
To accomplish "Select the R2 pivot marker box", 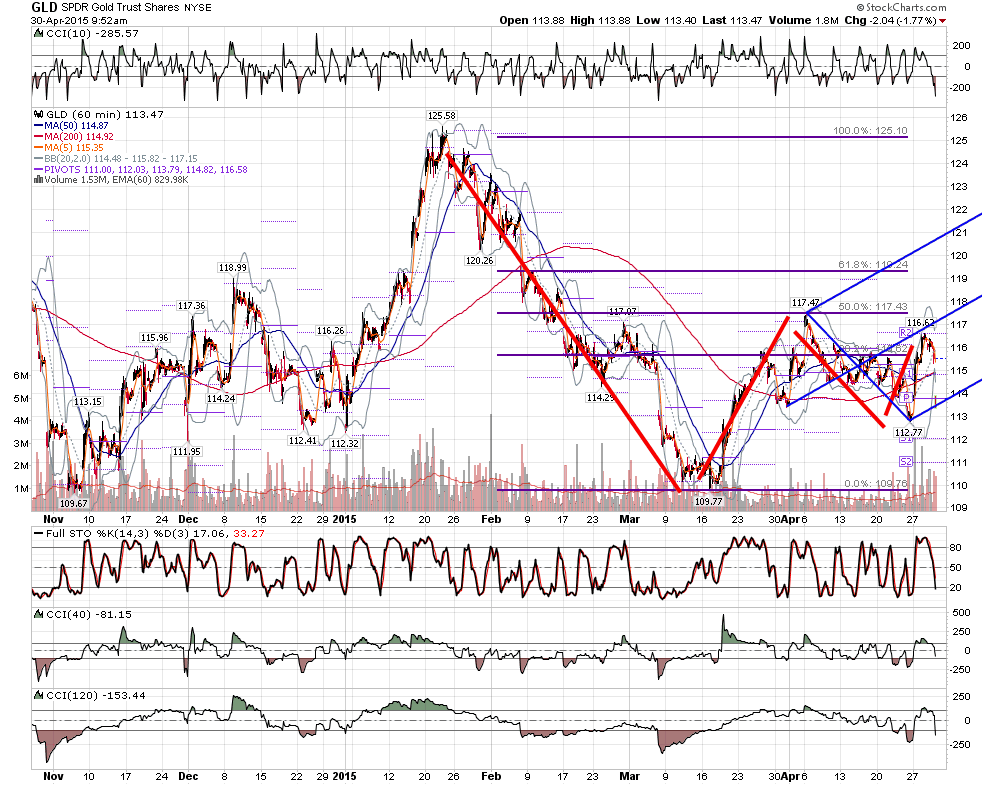I will (906, 333).
